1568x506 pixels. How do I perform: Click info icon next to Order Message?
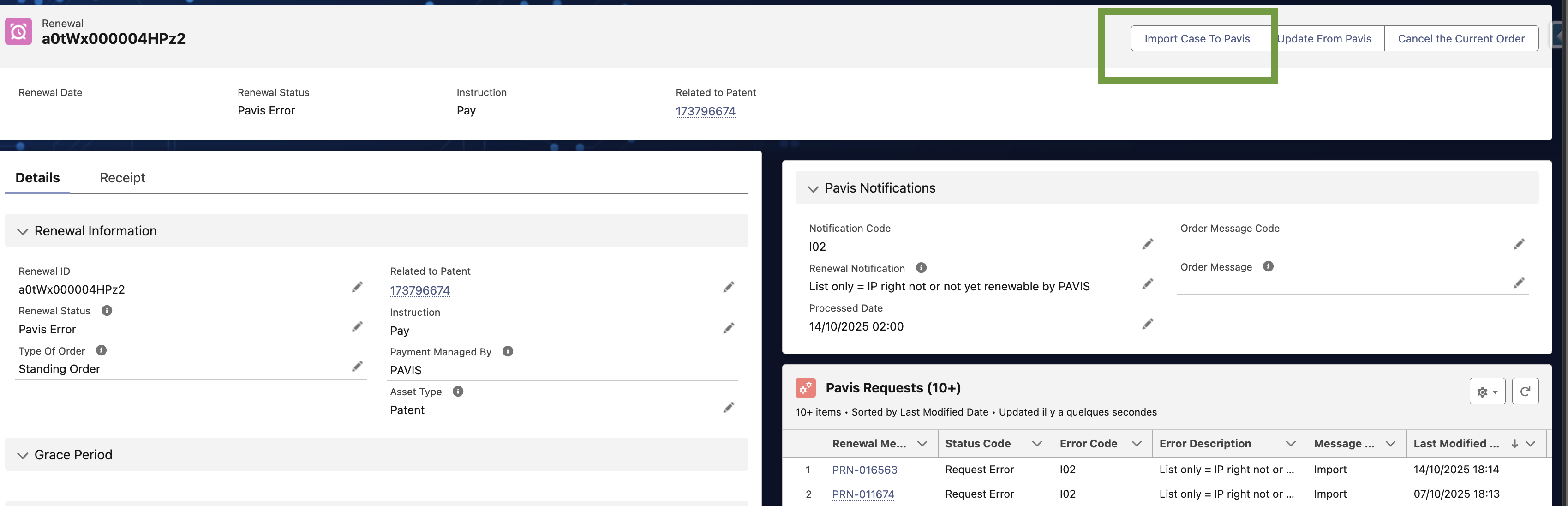(x=1268, y=267)
